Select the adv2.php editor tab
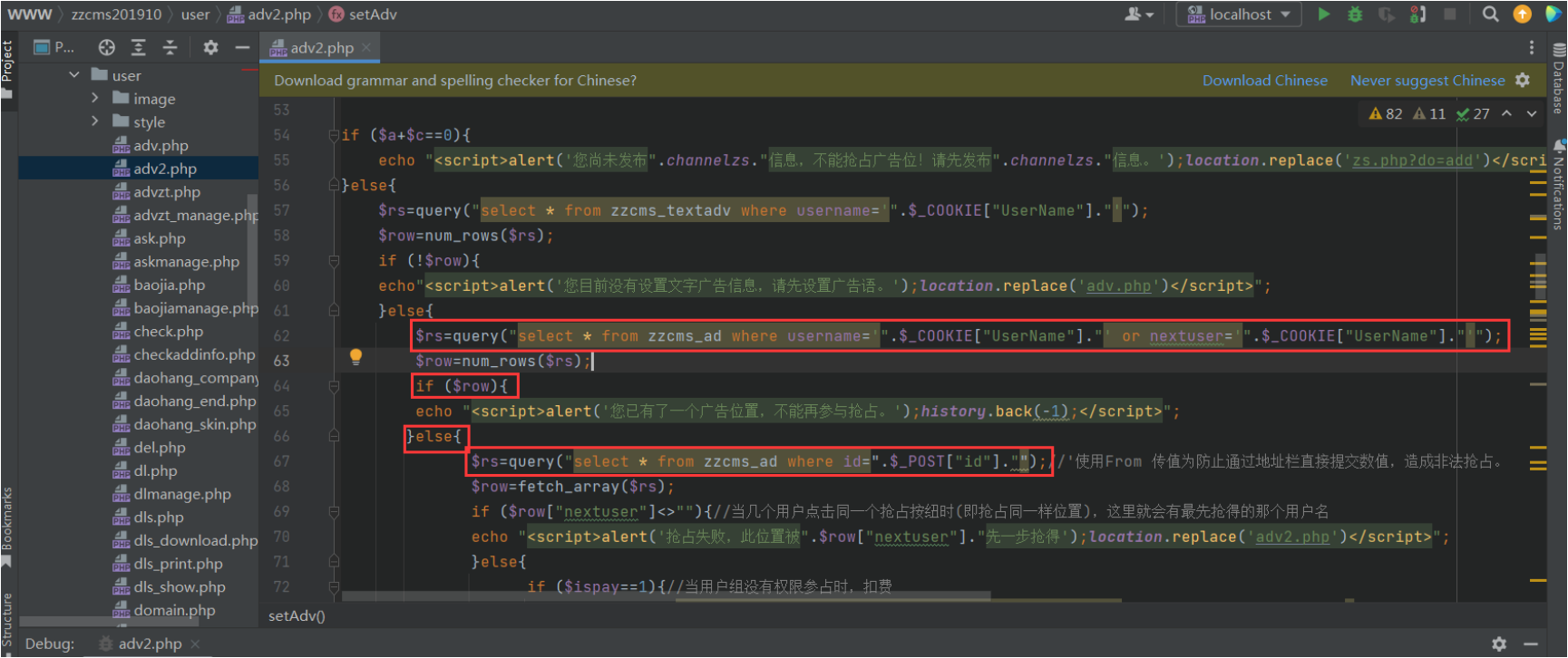The image size is (1568, 658). coord(321,48)
